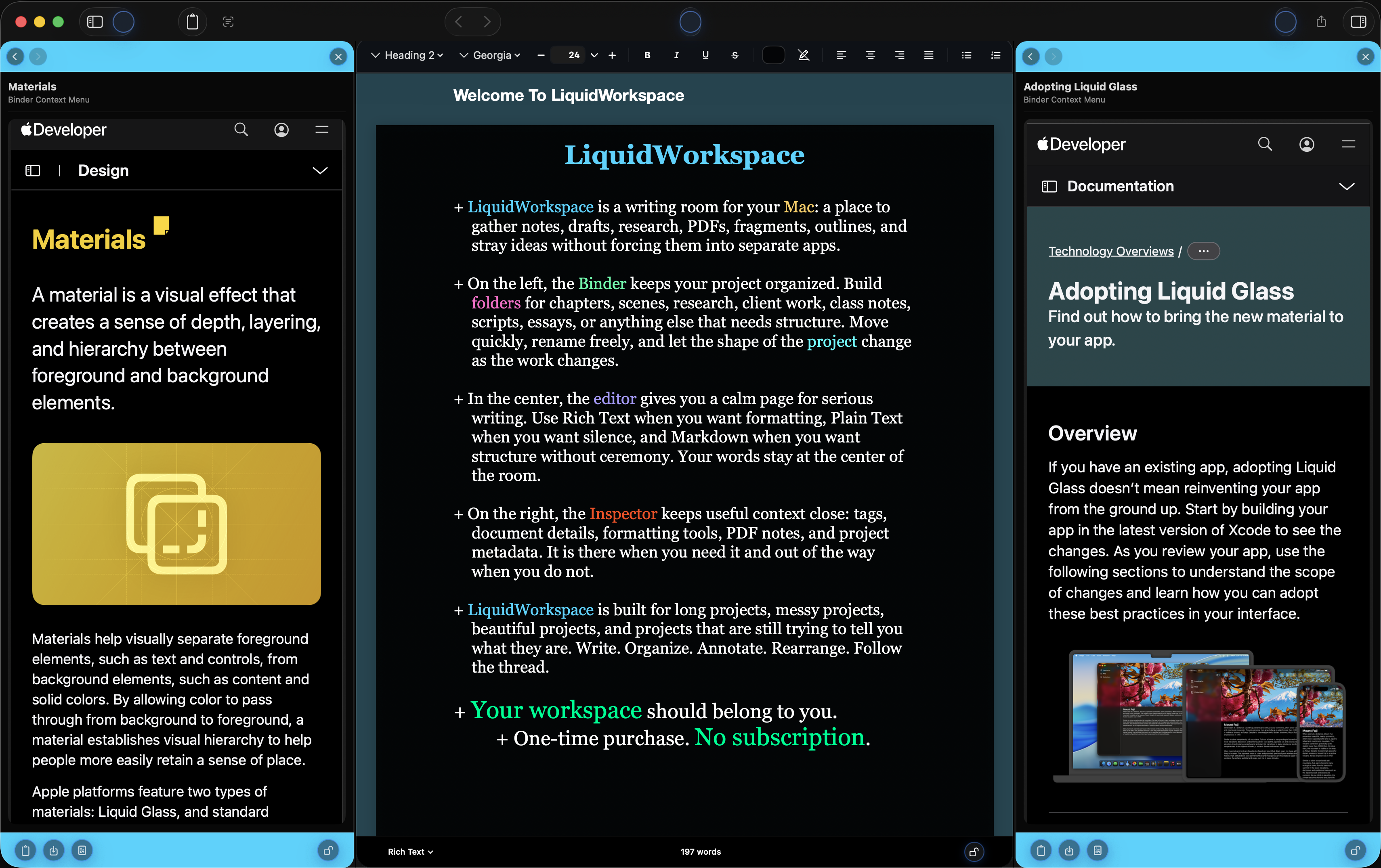Expand the Documentation section chevron
The width and height of the screenshot is (1381, 868).
tap(1347, 187)
